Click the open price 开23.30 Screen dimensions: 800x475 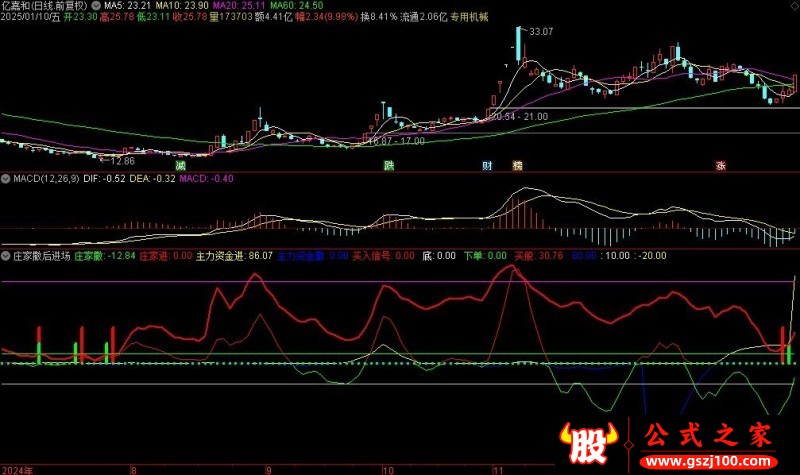click(80, 17)
